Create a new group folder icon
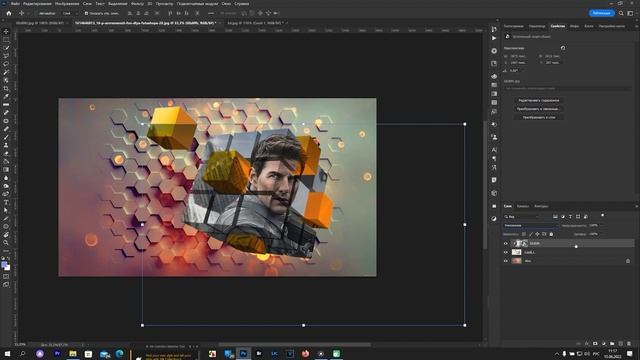The height and width of the screenshot is (360, 640). (612, 344)
